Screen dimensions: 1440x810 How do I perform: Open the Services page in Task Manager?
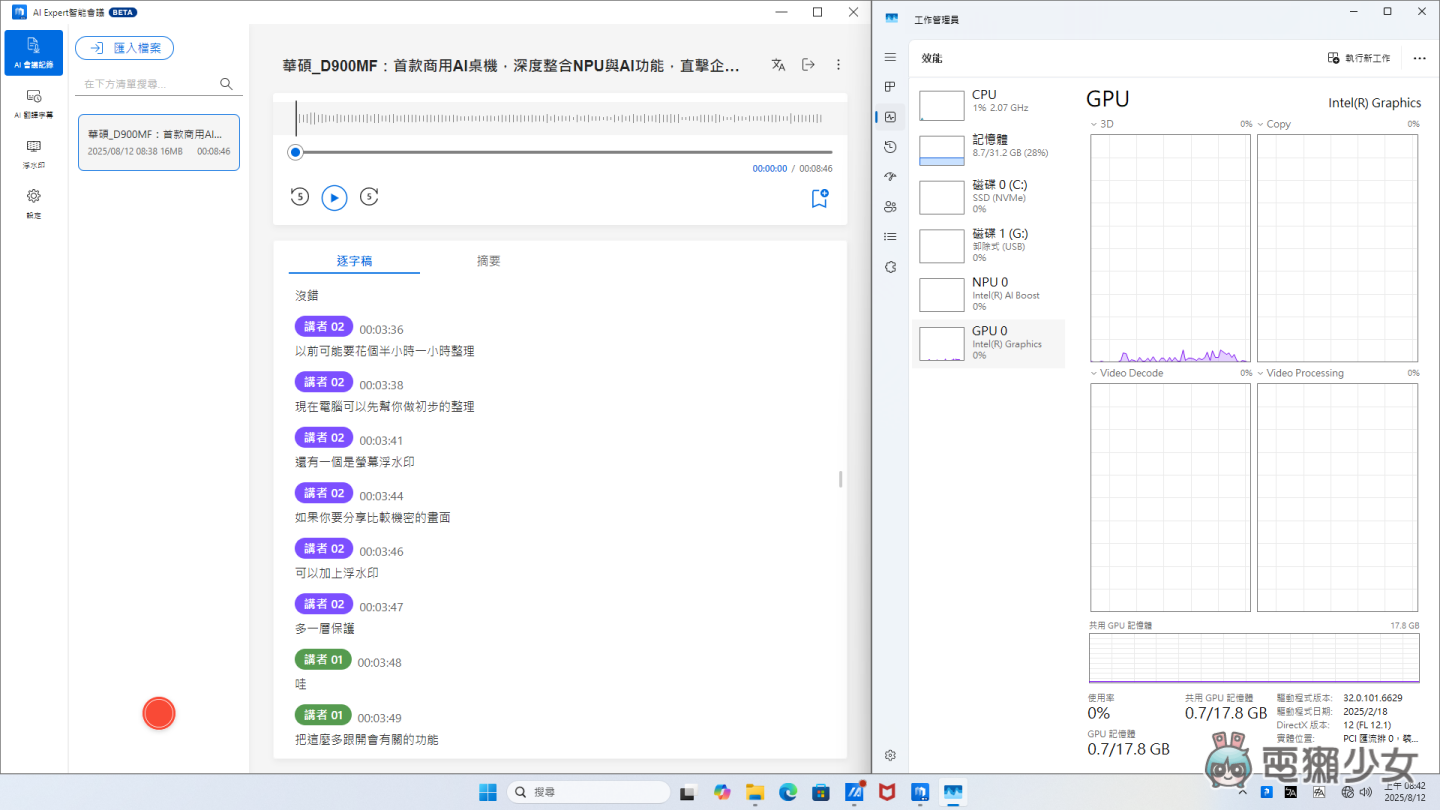point(890,267)
